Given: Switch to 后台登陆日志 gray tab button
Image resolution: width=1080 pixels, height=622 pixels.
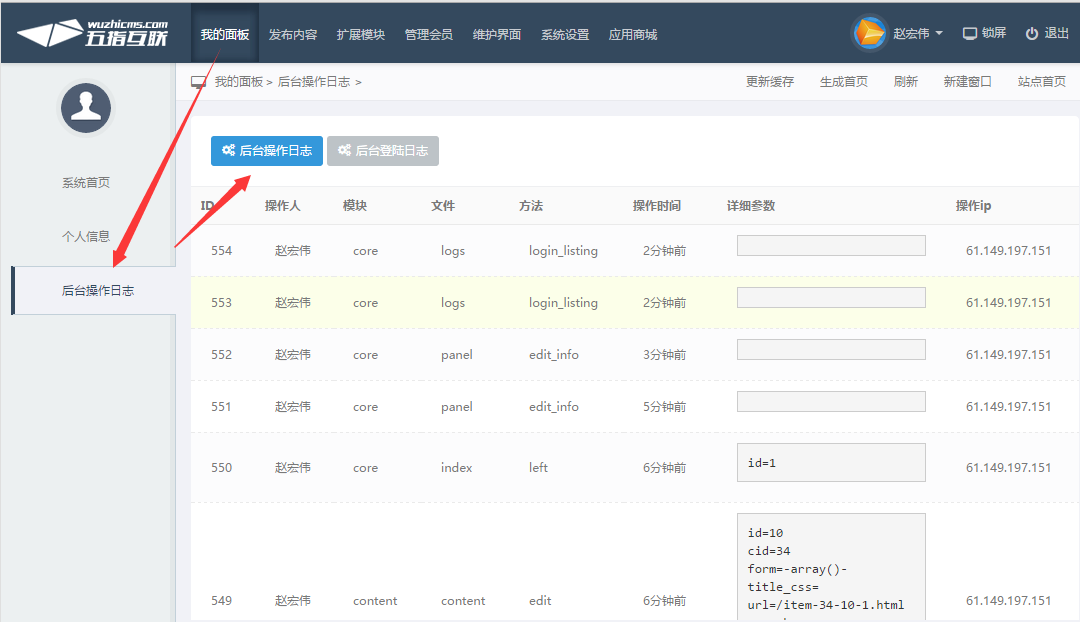Looking at the screenshot, I should click(383, 151).
